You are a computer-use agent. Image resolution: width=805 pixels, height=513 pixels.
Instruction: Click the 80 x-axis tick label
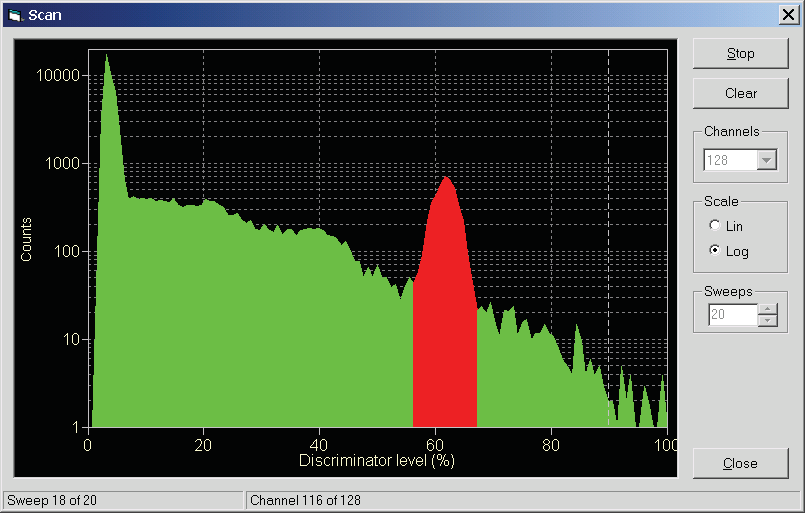[551, 445]
